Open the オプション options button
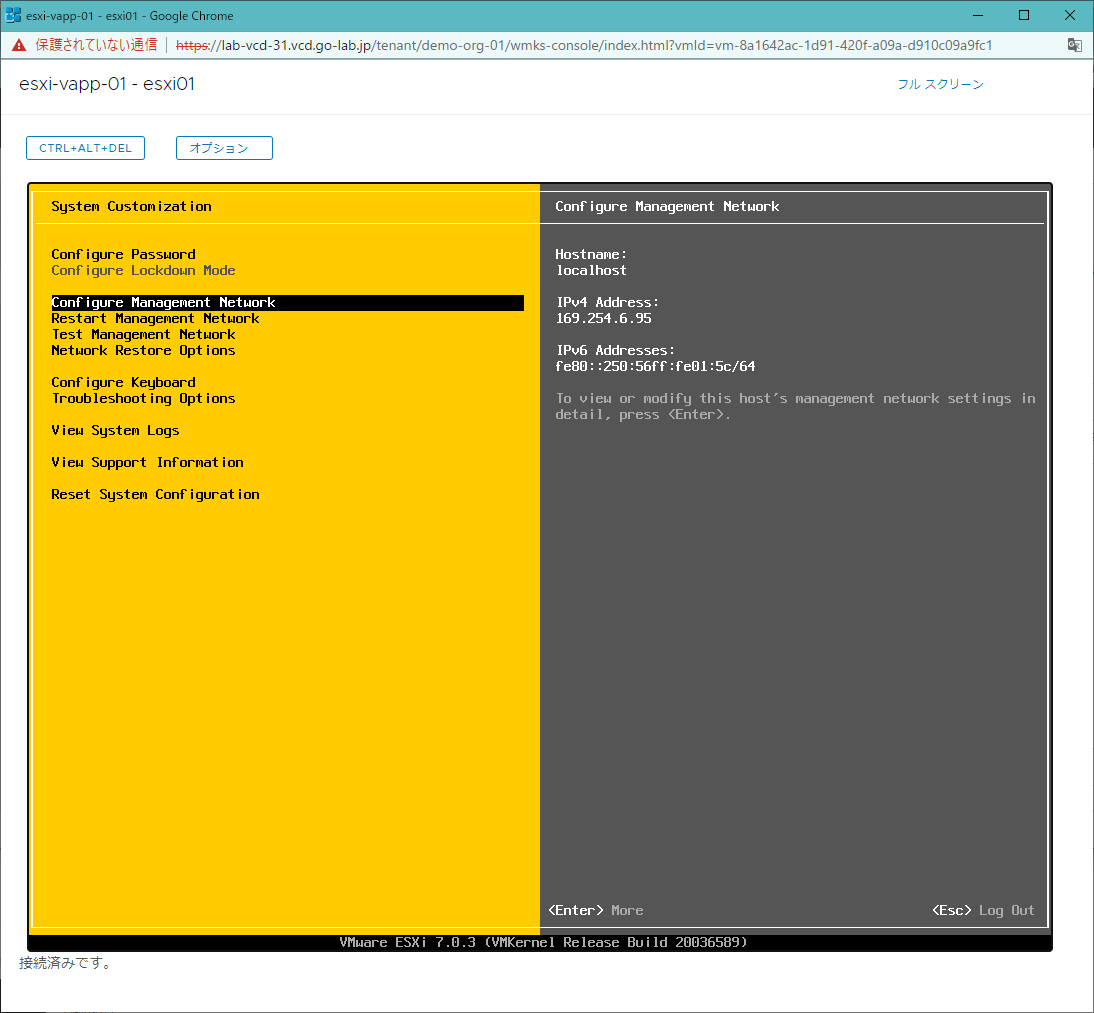 224,148
